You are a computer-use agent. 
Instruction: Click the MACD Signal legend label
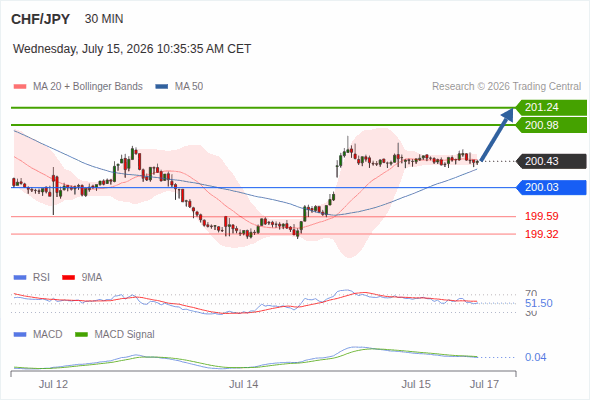(125, 335)
